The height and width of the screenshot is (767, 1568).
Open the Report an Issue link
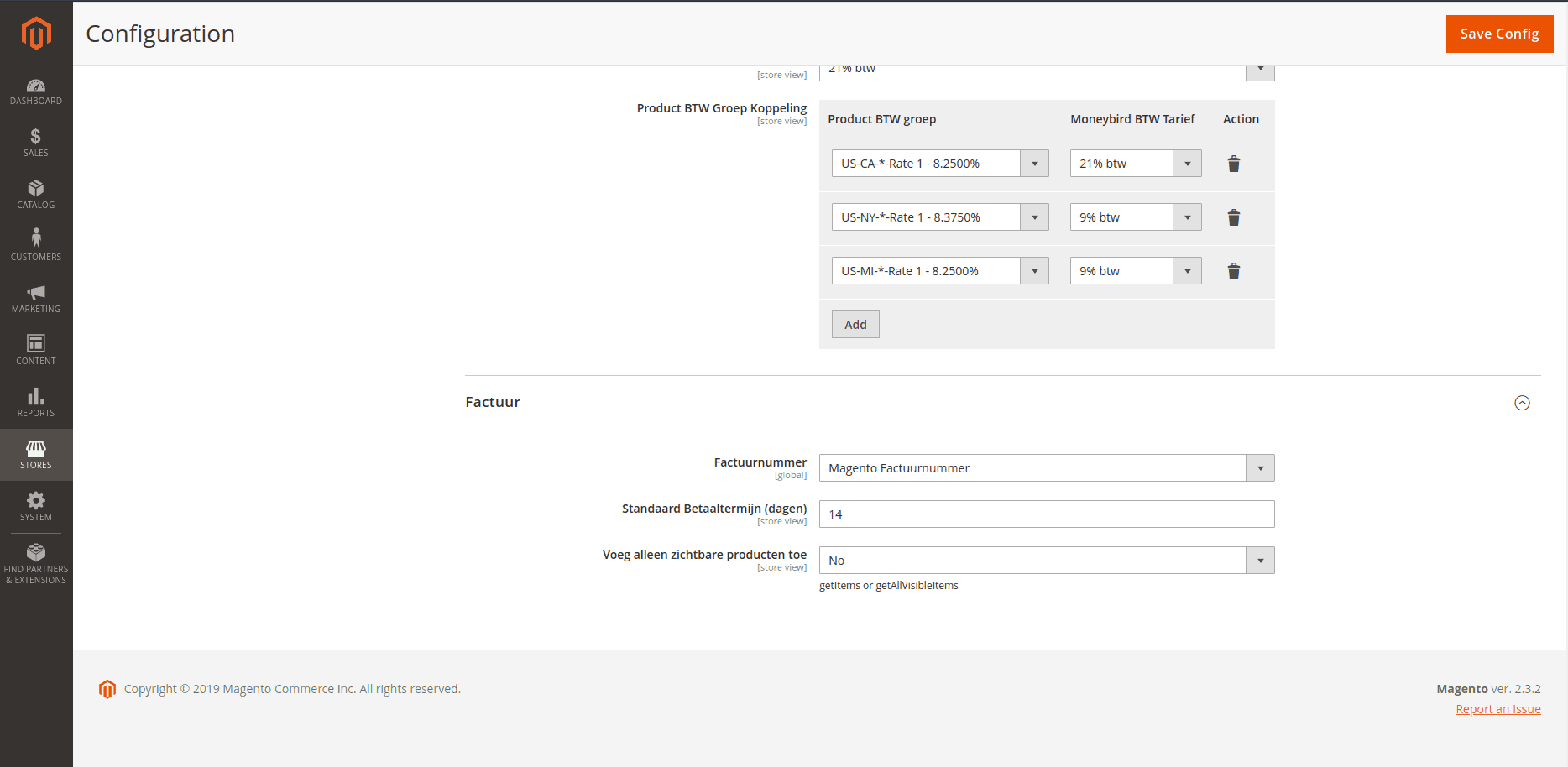coord(1498,709)
